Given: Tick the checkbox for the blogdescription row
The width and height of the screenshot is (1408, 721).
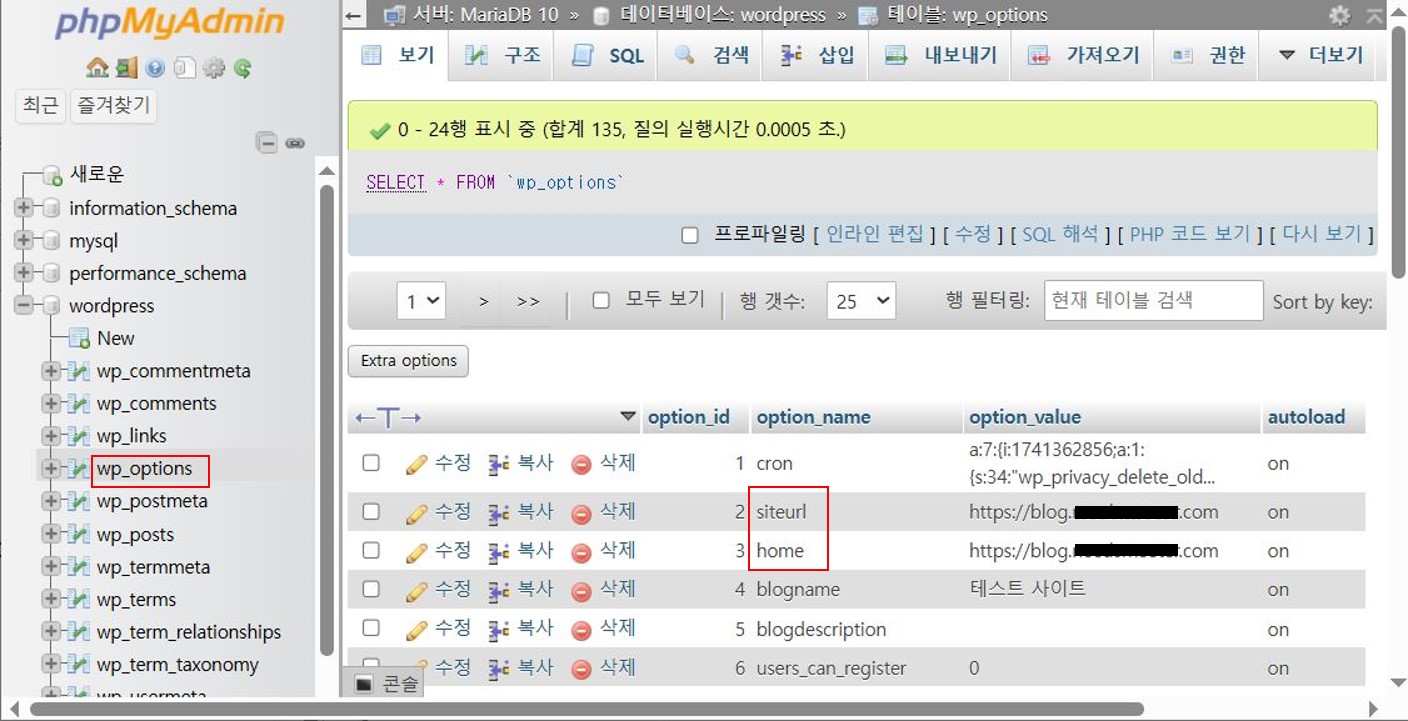Looking at the screenshot, I should pos(371,628).
